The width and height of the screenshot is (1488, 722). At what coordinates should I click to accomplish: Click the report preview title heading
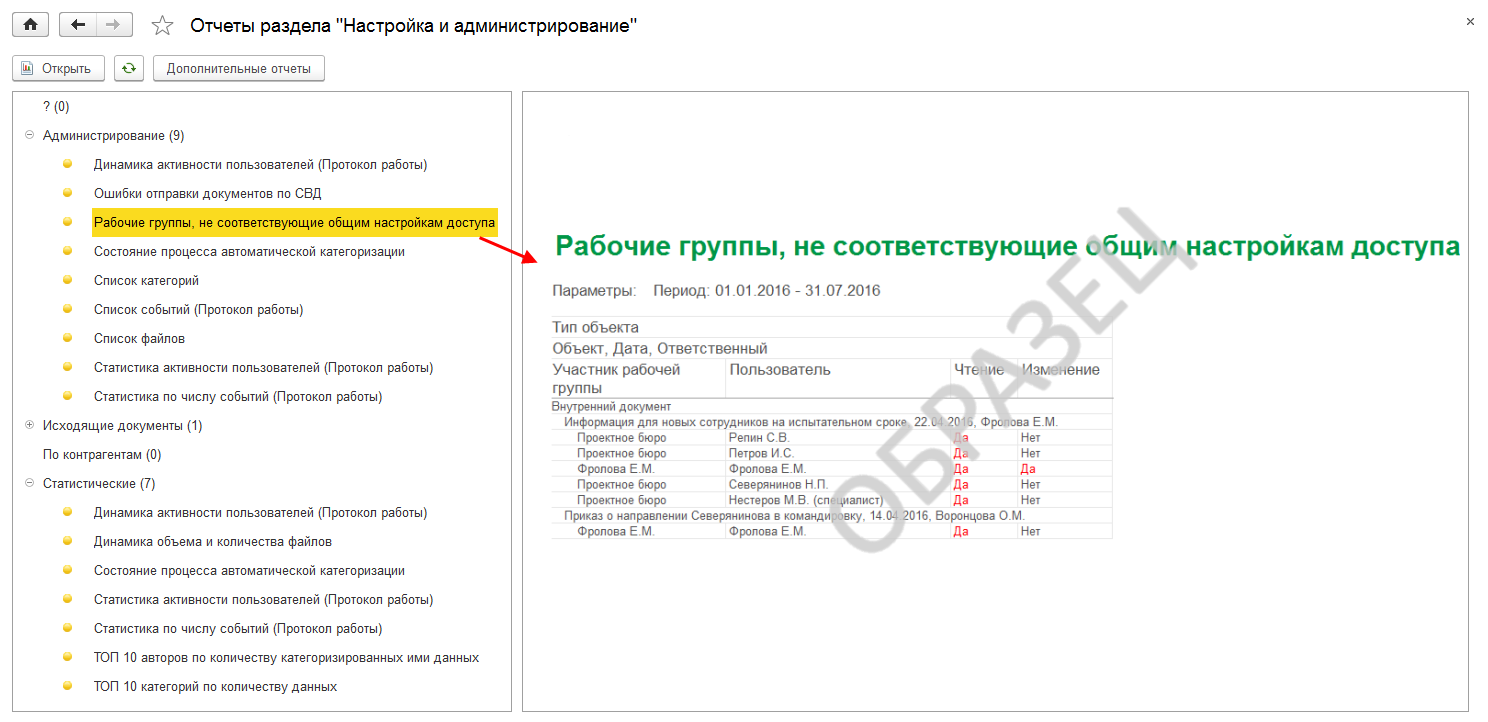(1007, 246)
